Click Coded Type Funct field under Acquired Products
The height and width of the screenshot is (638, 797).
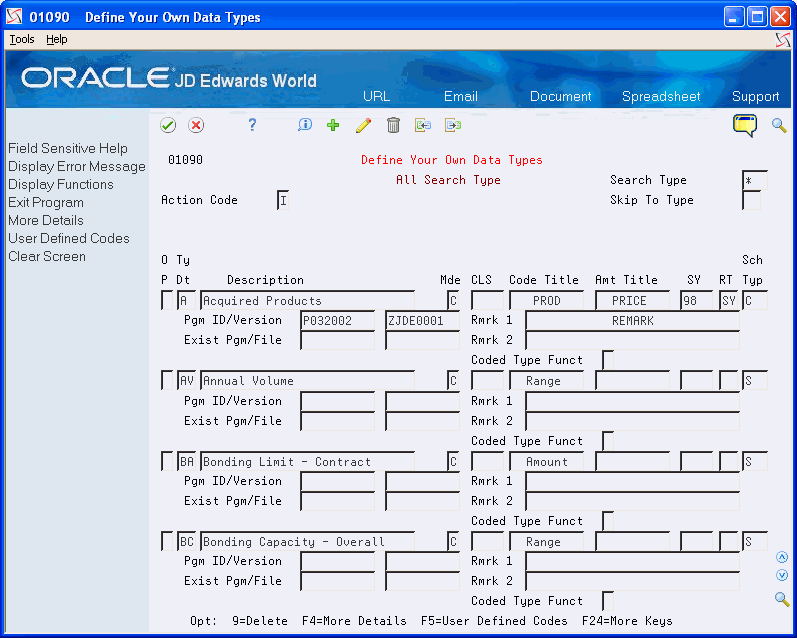click(x=608, y=360)
